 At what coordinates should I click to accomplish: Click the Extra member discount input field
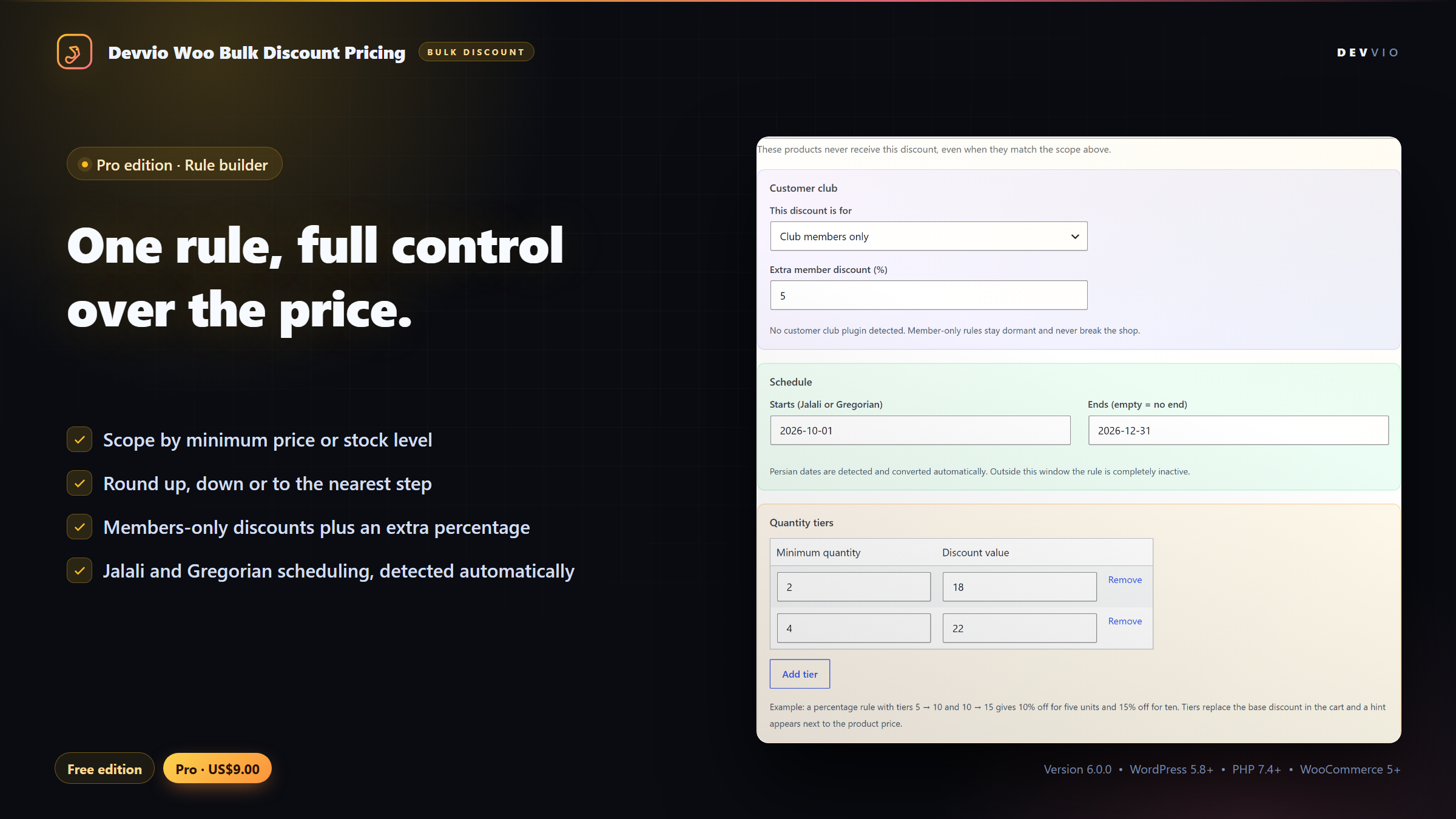point(929,295)
